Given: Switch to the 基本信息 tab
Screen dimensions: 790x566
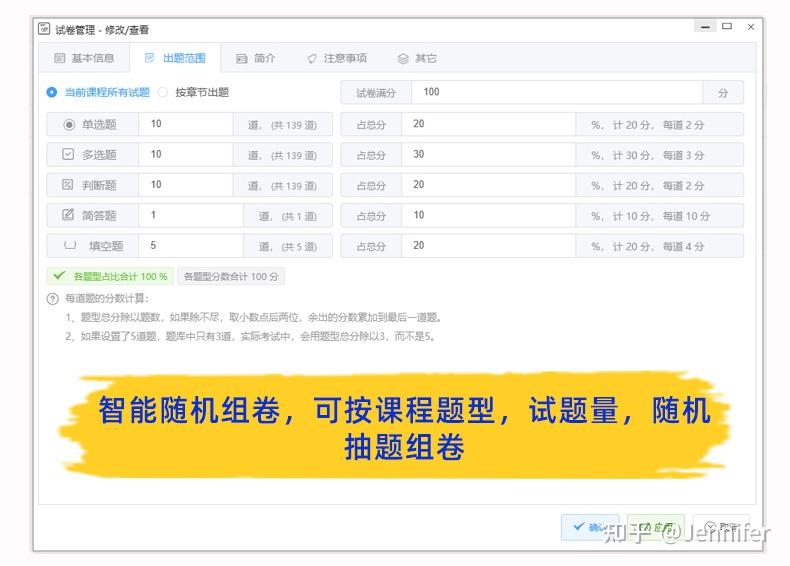Looking at the screenshot, I should point(84,58).
